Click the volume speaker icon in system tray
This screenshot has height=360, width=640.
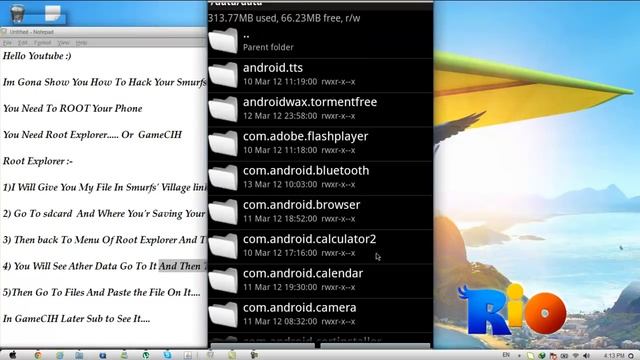pyautogui.click(x=587, y=356)
